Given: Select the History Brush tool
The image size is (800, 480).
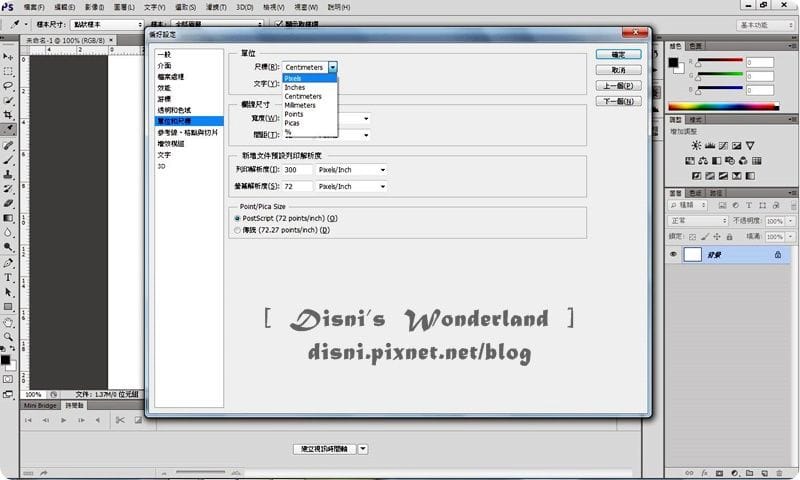Looking at the screenshot, I should [x=8, y=189].
